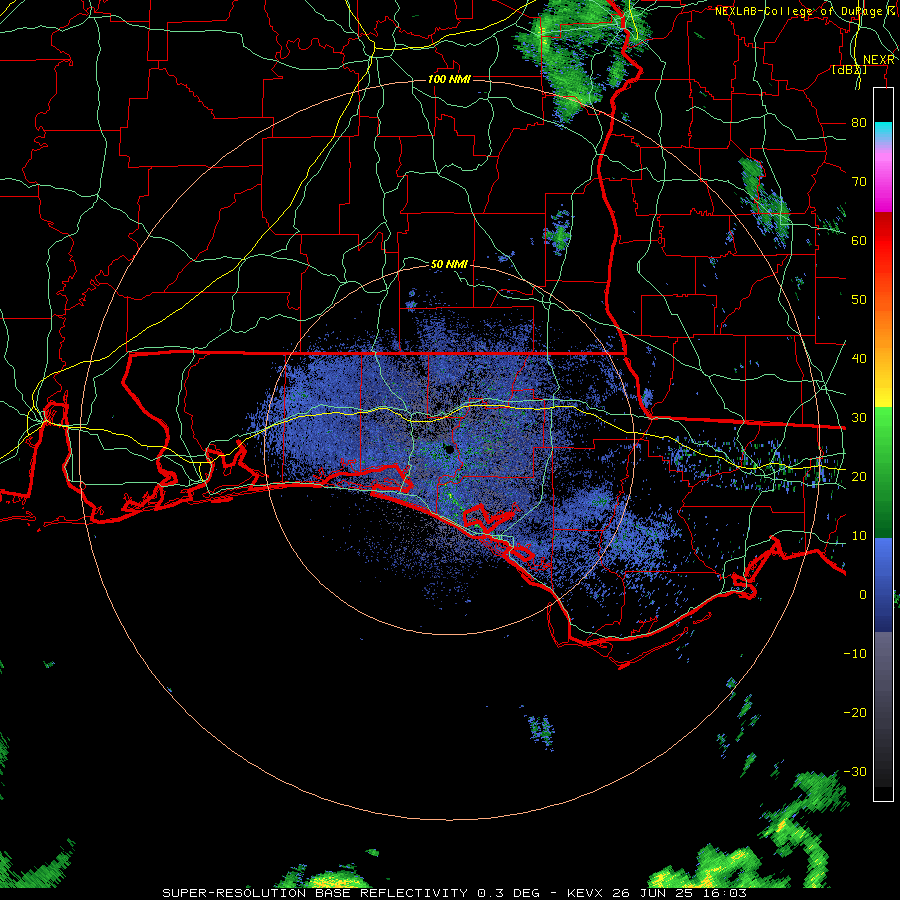
Task: Click the -20 value on the dBZ scale
Action: click(855, 712)
